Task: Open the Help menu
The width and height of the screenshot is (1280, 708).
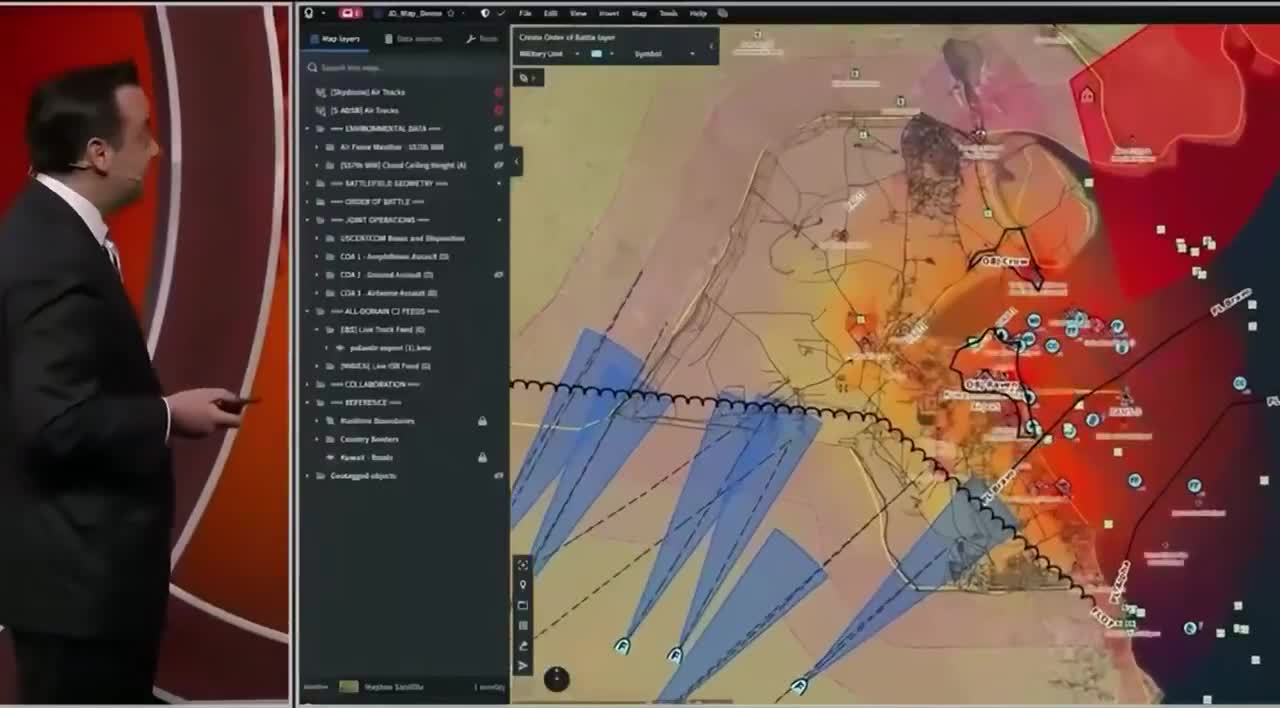Action: tap(698, 13)
